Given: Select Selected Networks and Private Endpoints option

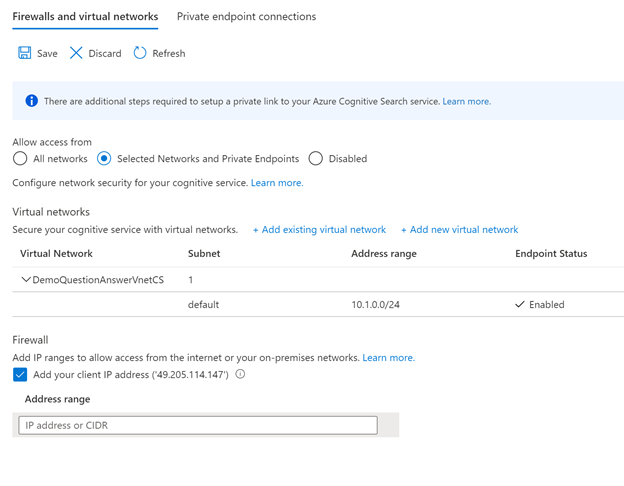Looking at the screenshot, I should coord(104,158).
